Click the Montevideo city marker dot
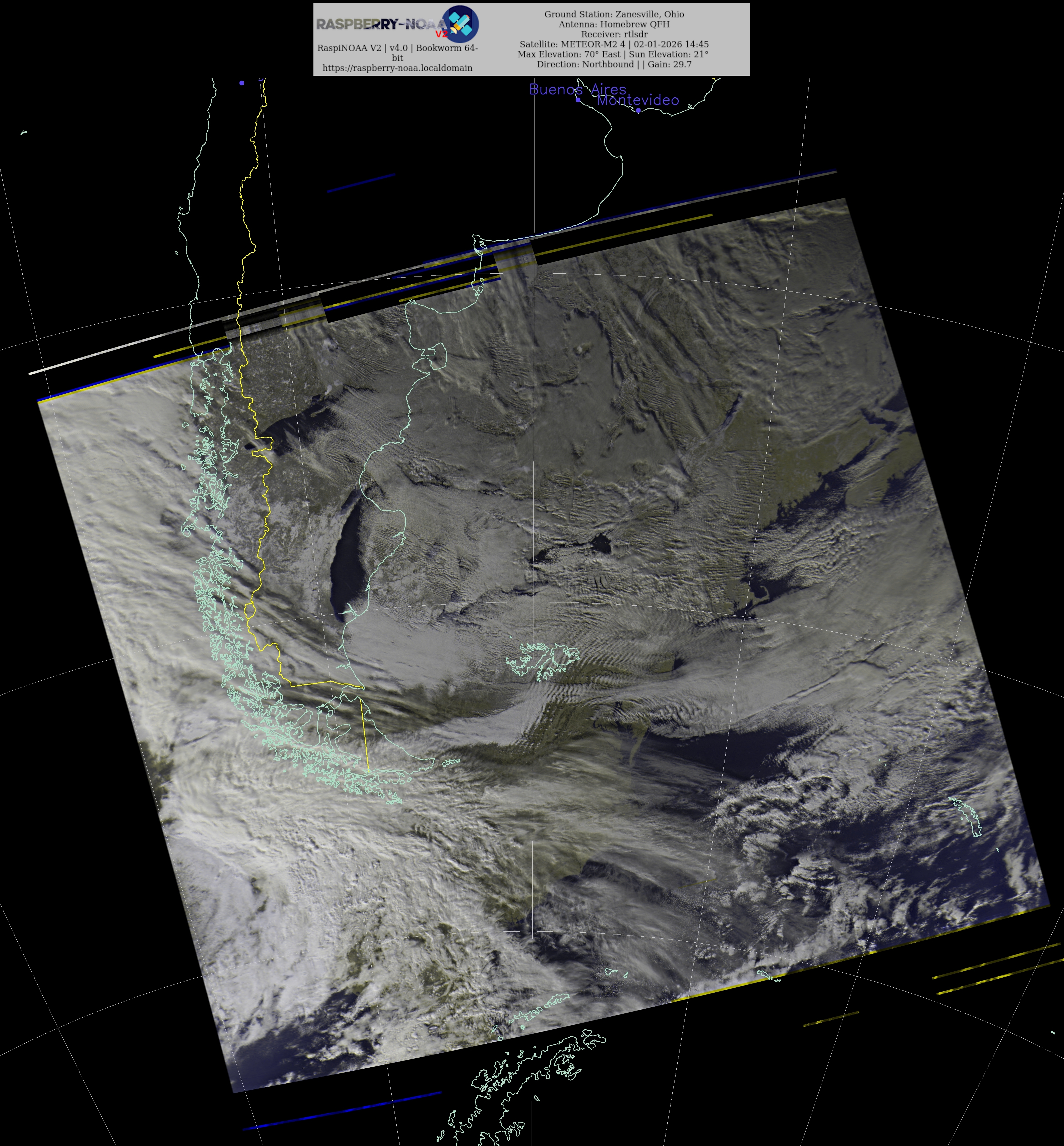The height and width of the screenshot is (1146, 1064). coord(638,110)
